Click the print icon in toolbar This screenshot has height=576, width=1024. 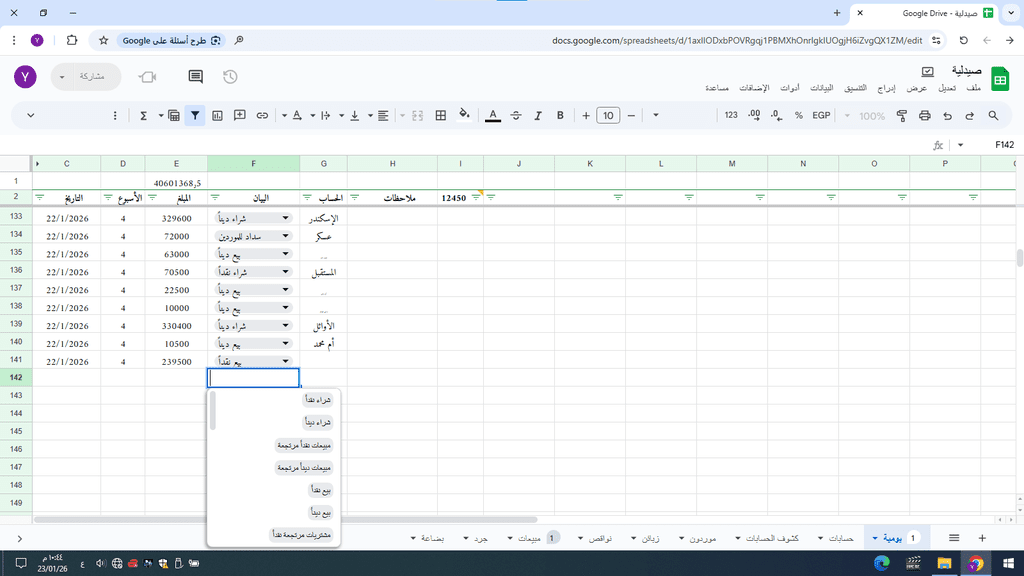925,116
